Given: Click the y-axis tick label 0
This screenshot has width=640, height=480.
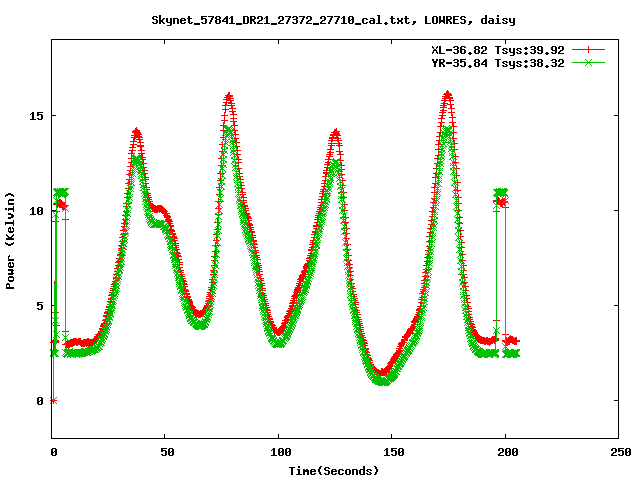Looking at the screenshot, I should click(x=40, y=401).
